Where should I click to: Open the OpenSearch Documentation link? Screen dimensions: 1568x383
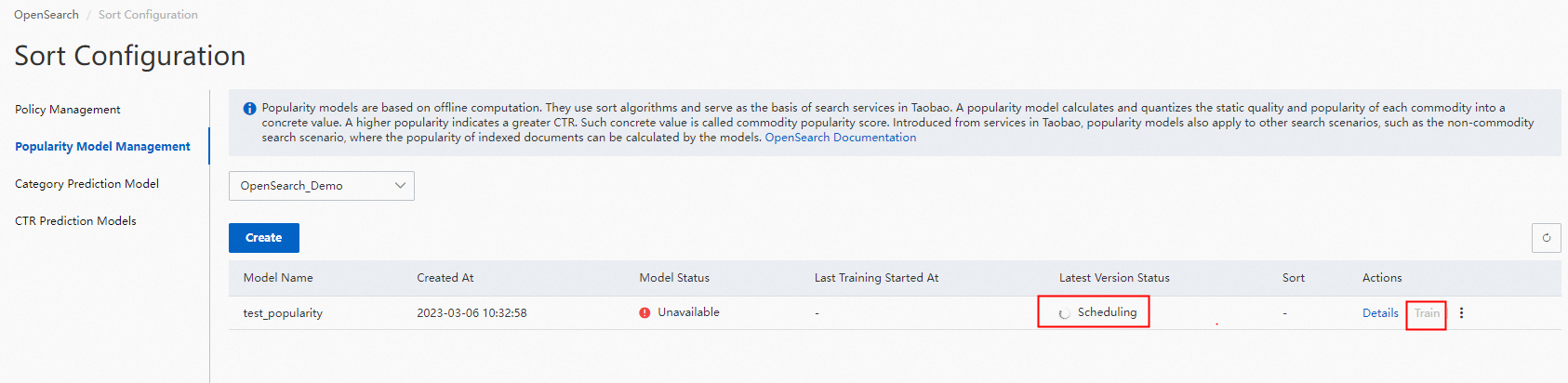[840, 138]
